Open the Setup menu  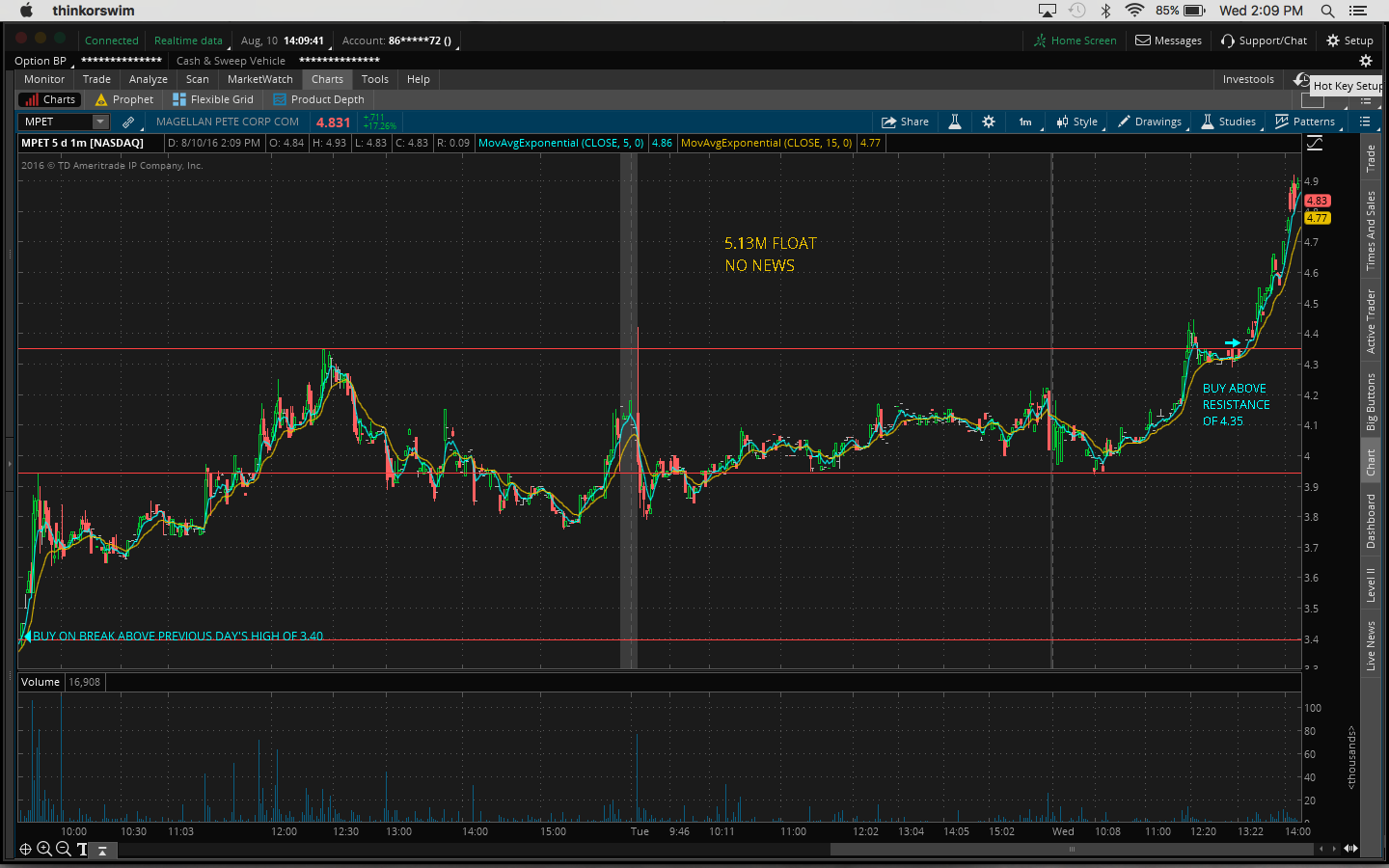(1349, 41)
